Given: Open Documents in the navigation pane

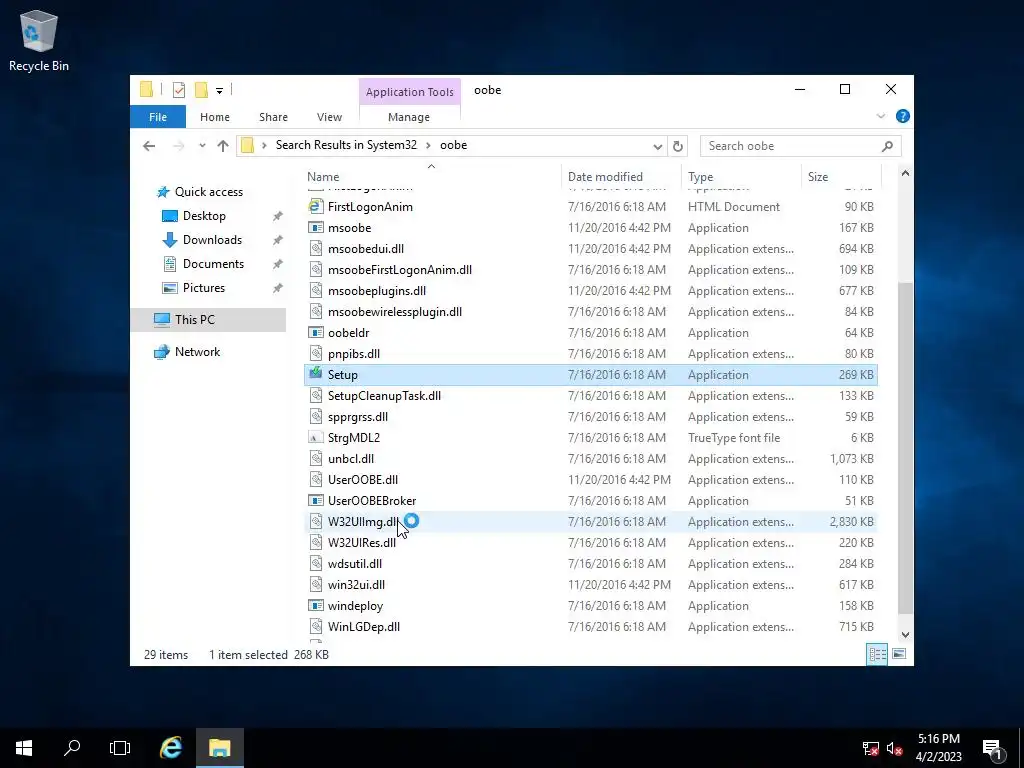Looking at the screenshot, I should [213, 264].
